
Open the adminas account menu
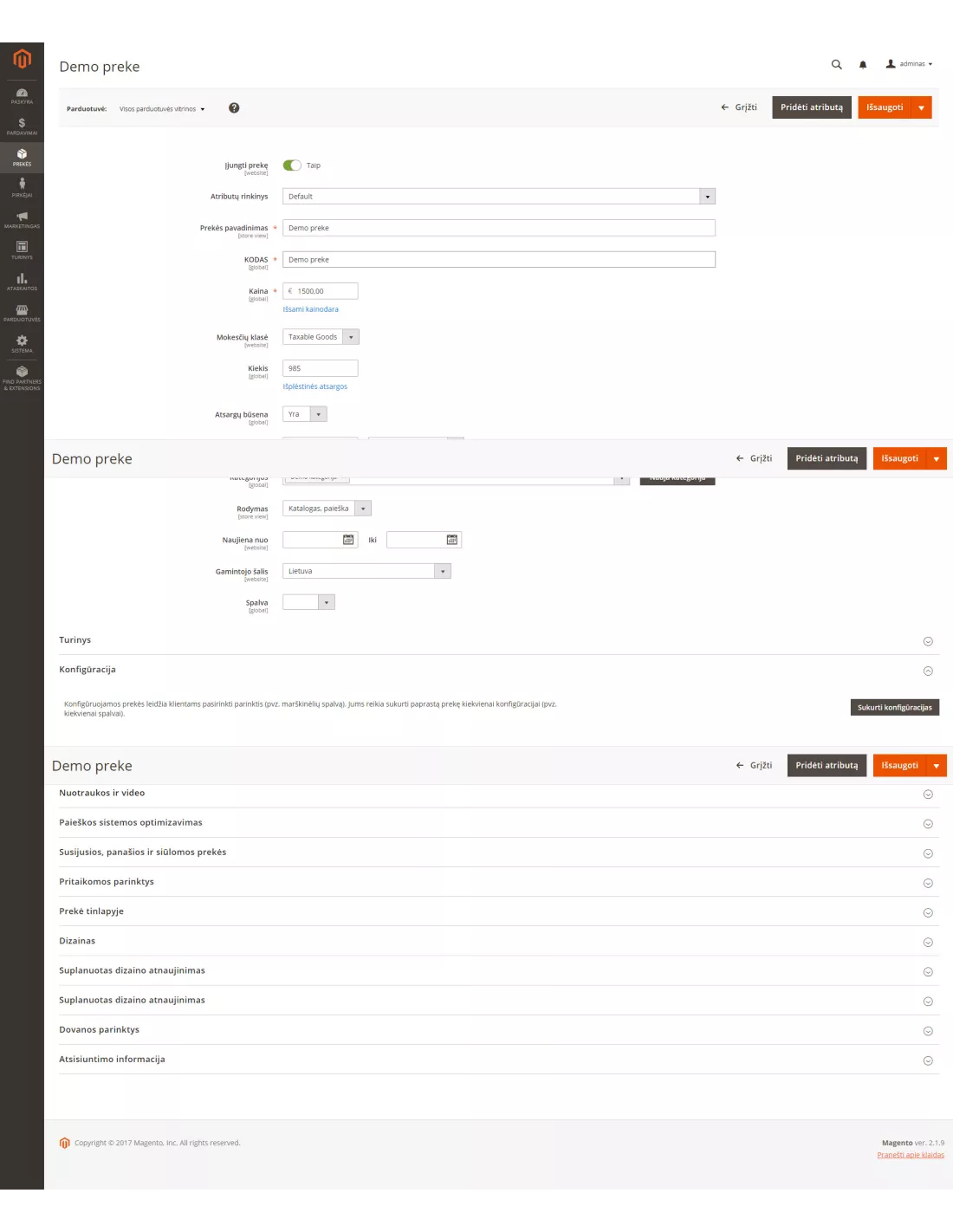[x=909, y=64]
